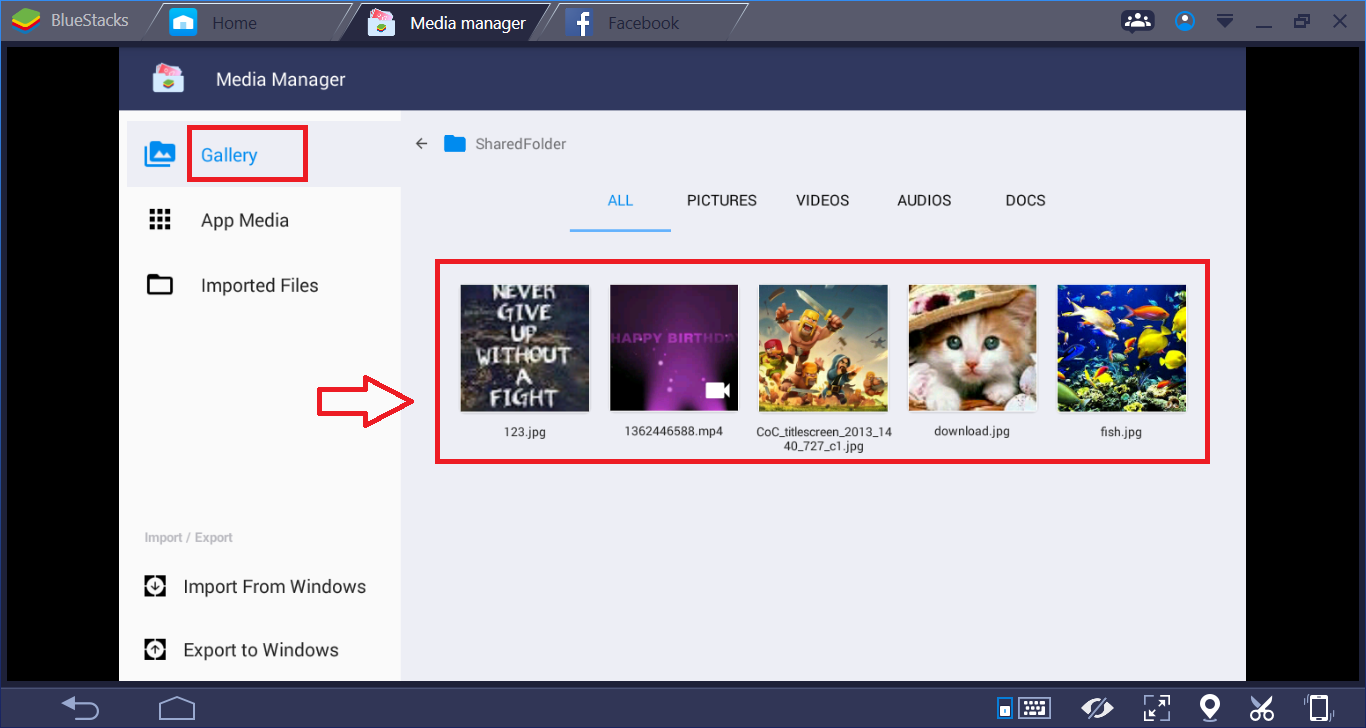Open the 123.jpg thumbnail
The image size is (1366, 728).
click(525, 348)
